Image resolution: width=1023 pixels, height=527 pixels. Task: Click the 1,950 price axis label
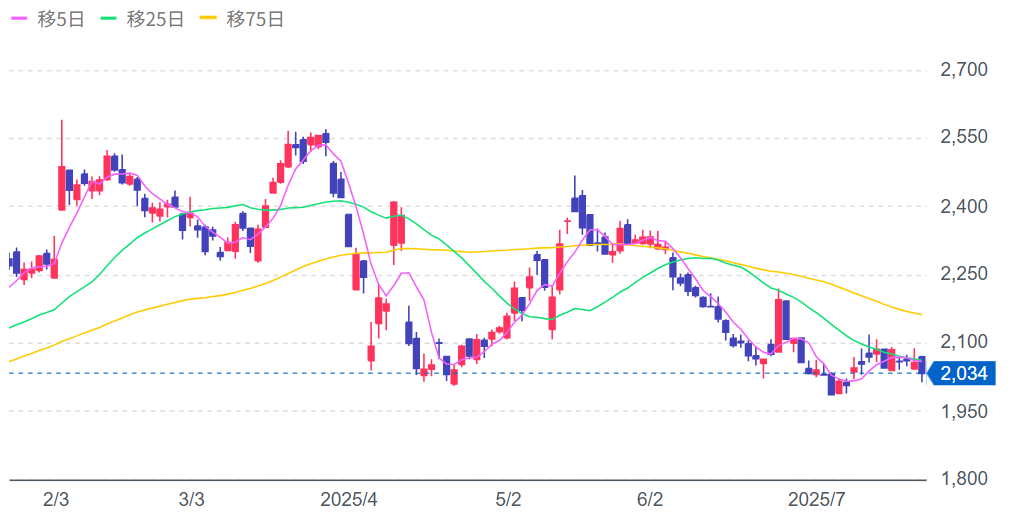click(964, 411)
